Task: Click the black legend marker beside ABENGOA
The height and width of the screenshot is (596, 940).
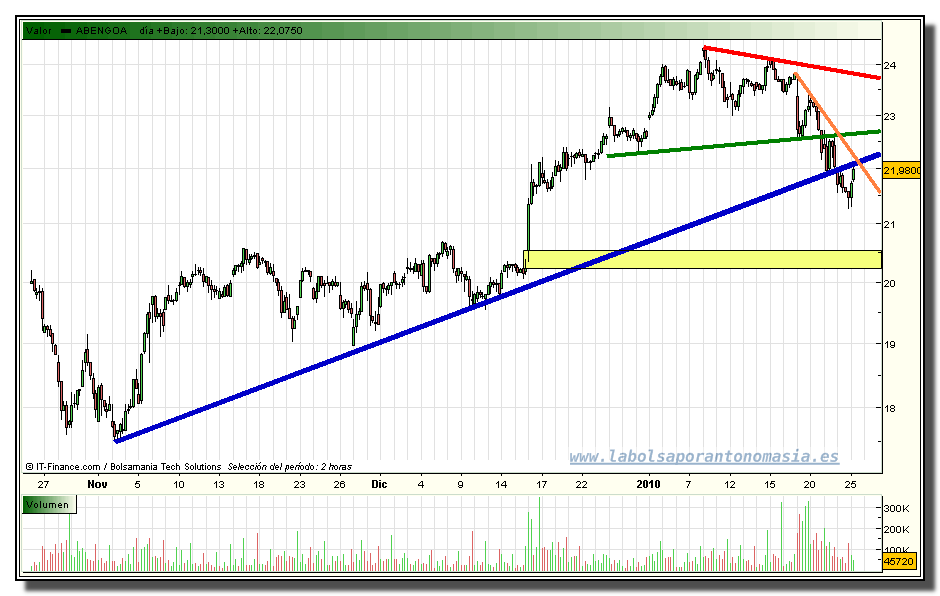Action: (66, 31)
